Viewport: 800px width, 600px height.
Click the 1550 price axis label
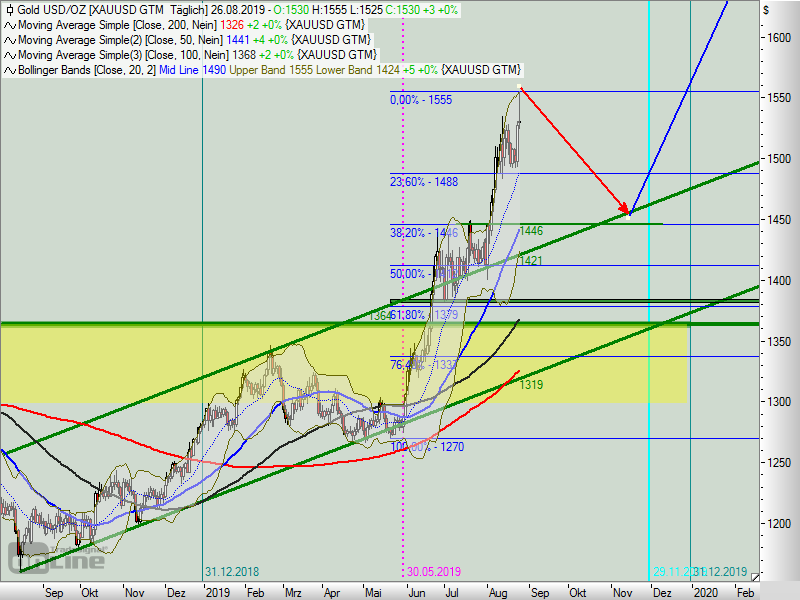pos(778,97)
